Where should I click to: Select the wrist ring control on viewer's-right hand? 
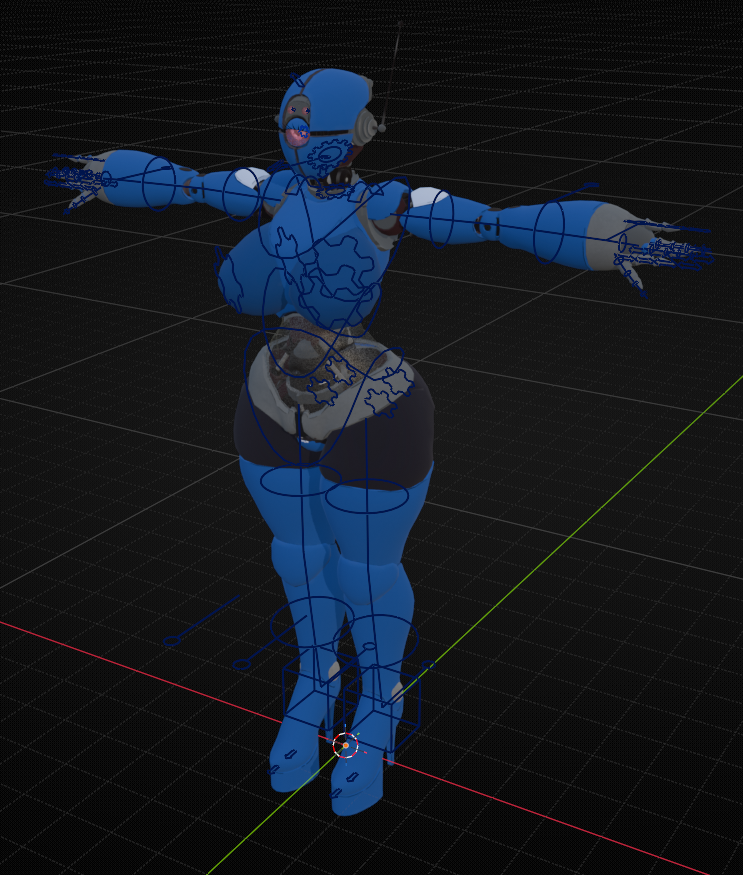pos(622,242)
